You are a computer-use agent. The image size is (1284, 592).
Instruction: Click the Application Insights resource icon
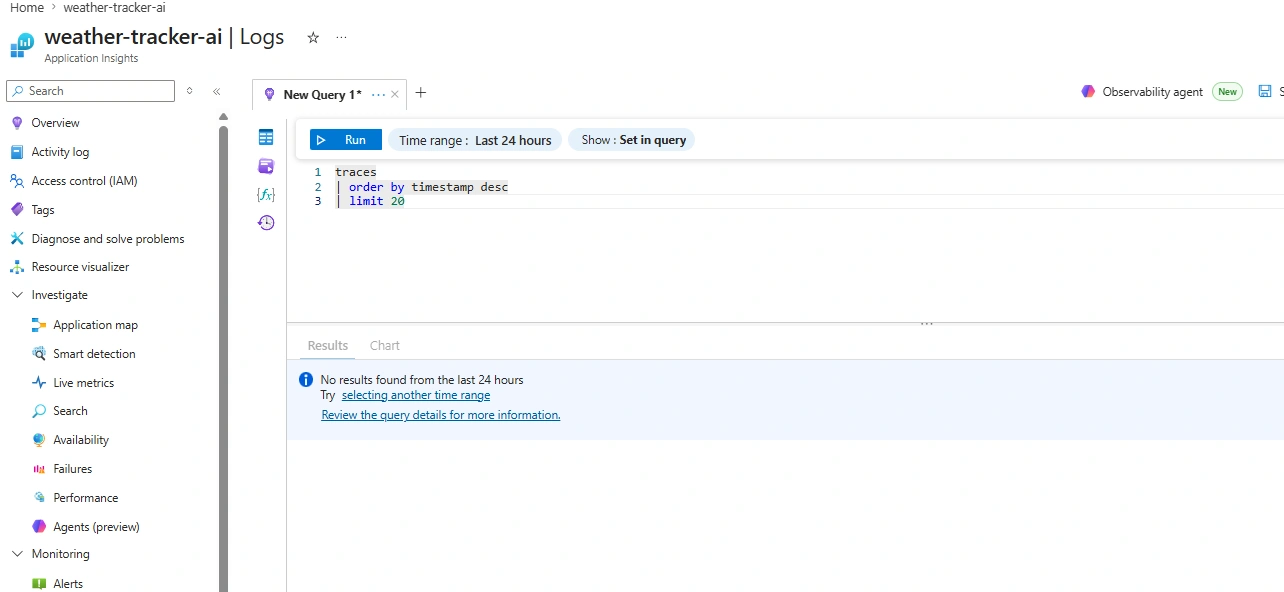click(x=22, y=45)
